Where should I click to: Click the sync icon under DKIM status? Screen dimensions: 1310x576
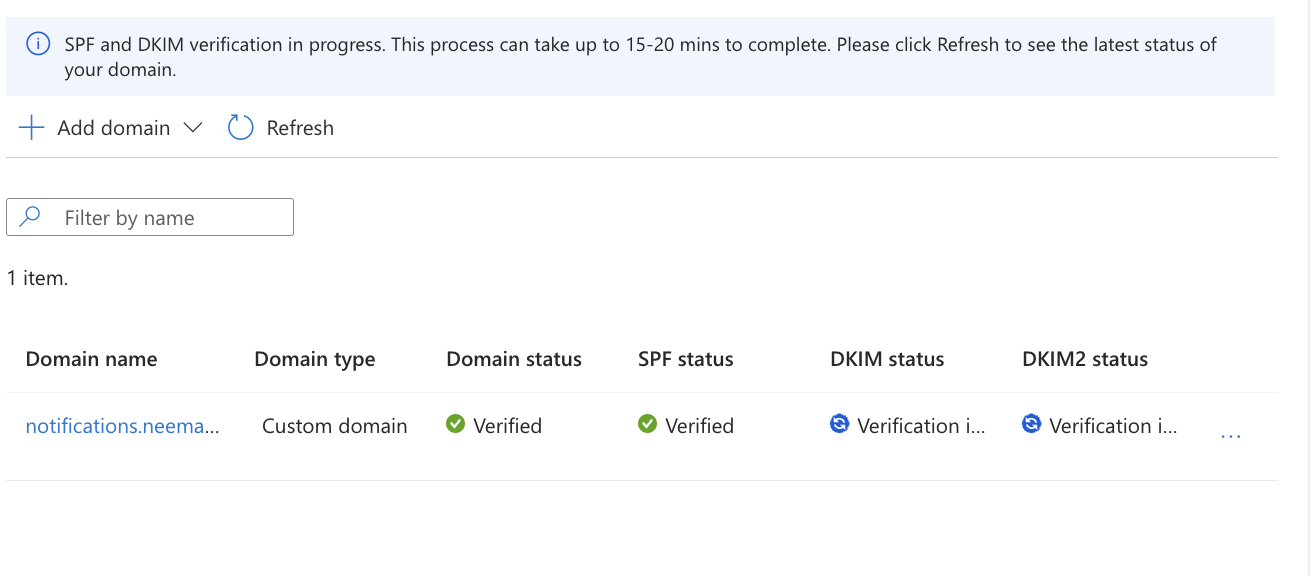pyautogui.click(x=840, y=424)
